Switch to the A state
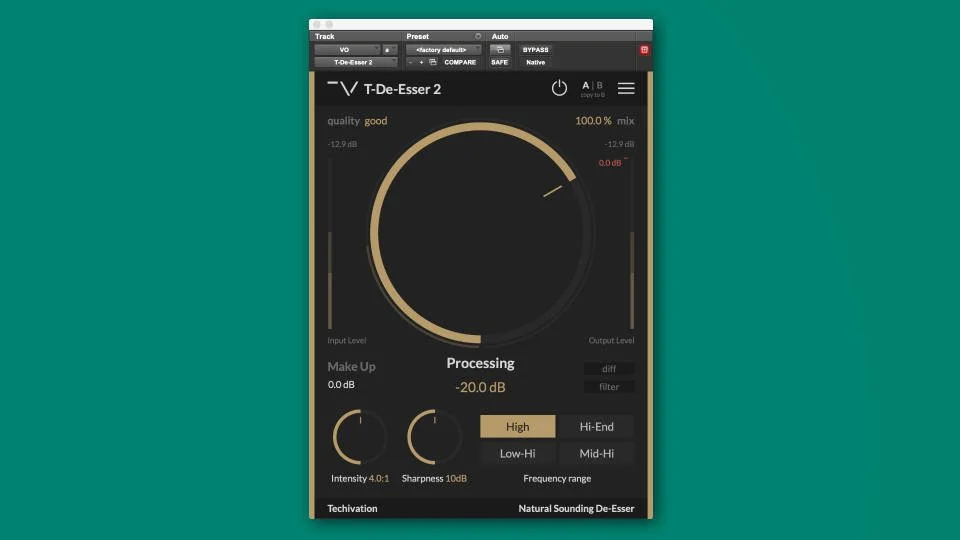This screenshot has height=540, width=960. [x=585, y=86]
